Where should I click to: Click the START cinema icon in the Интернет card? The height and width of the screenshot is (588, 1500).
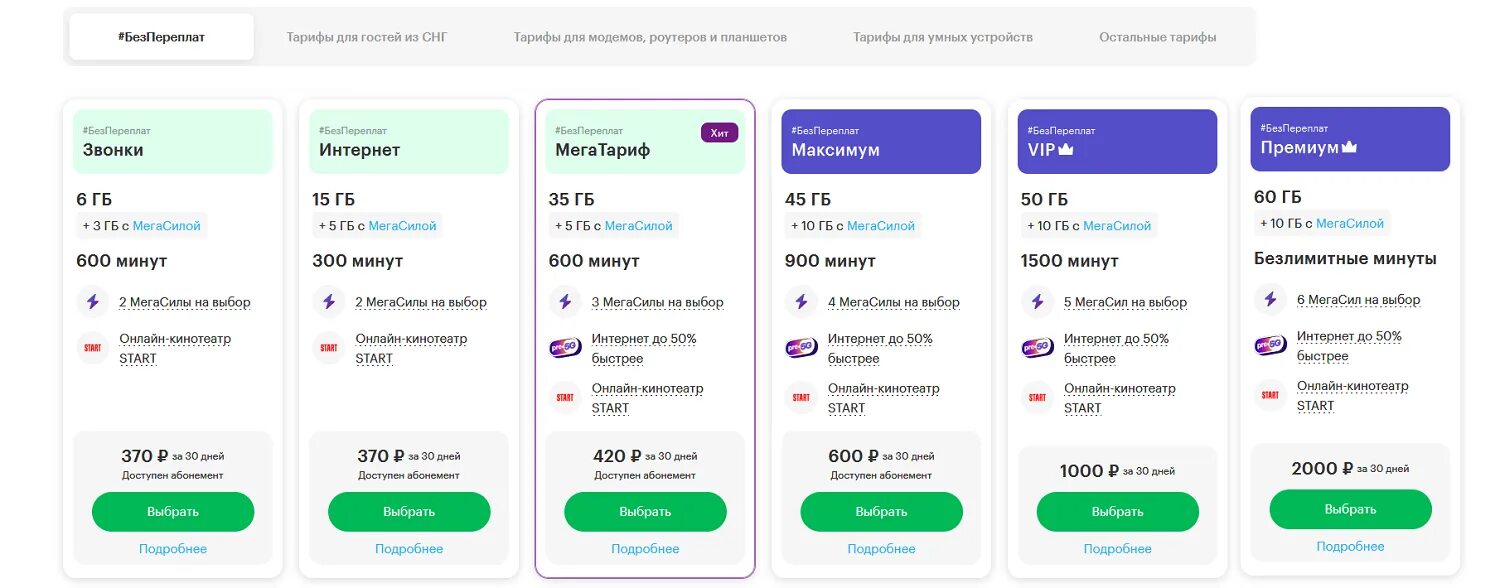[329, 348]
